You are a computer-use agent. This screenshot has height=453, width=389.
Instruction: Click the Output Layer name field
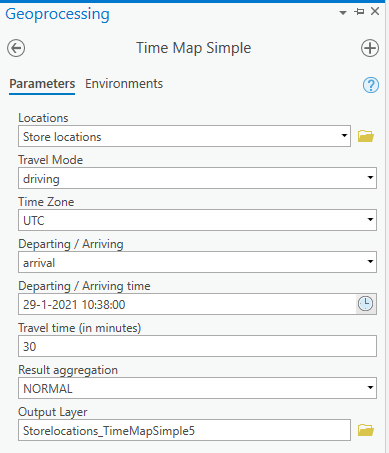point(184,430)
